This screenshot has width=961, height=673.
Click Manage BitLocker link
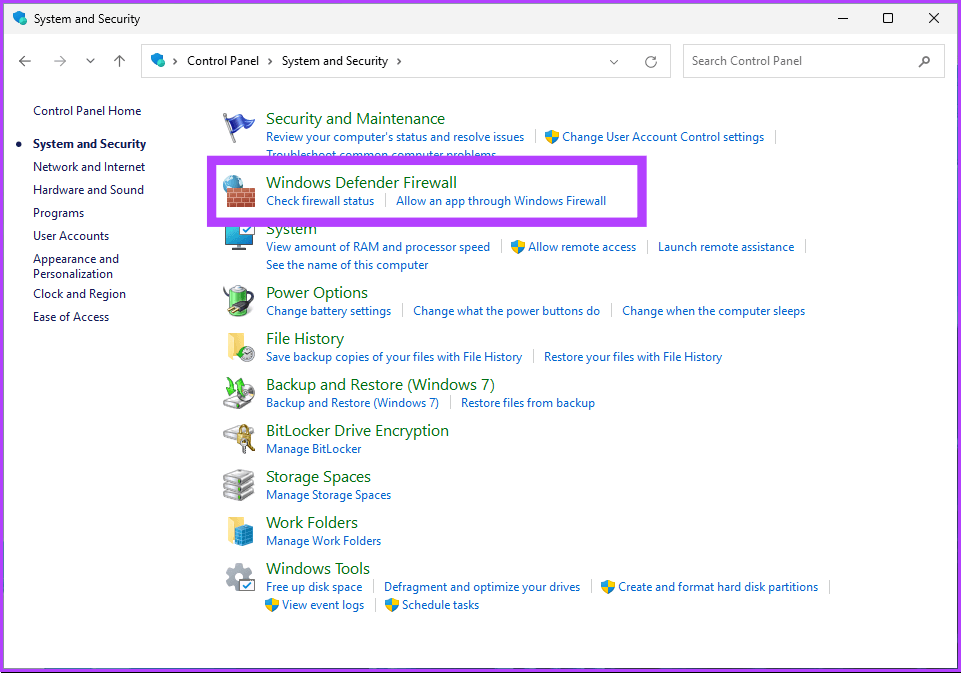tap(314, 449)
